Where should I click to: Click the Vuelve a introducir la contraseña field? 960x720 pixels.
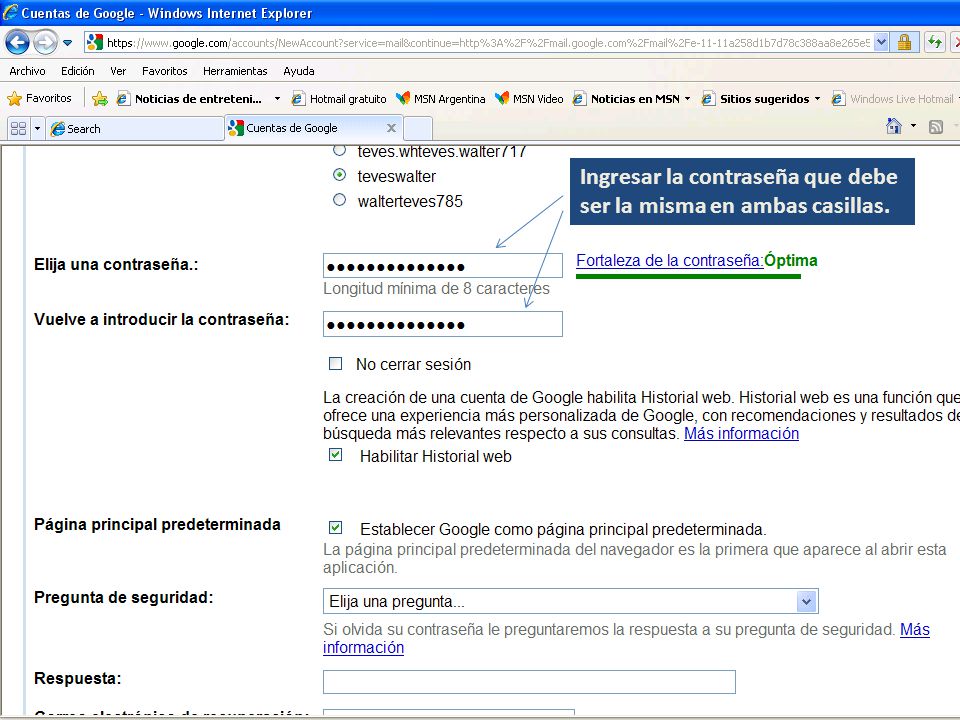pyautogui.click(x=443, y=324)
